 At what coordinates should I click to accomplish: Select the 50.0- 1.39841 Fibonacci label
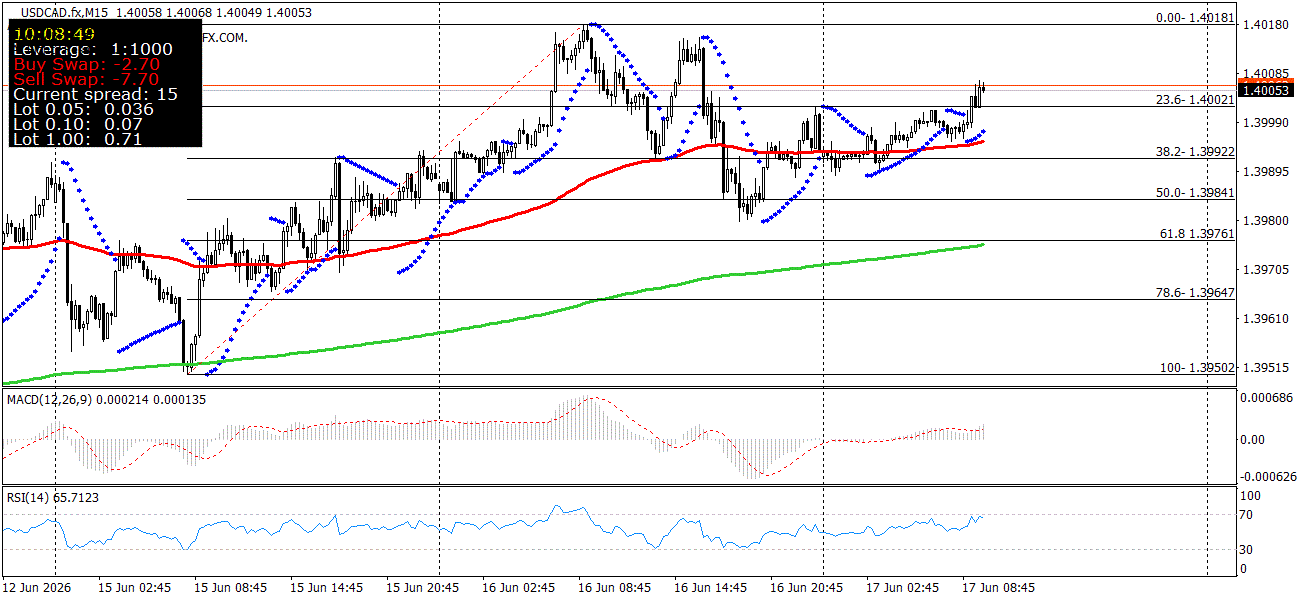[1194, 193]
